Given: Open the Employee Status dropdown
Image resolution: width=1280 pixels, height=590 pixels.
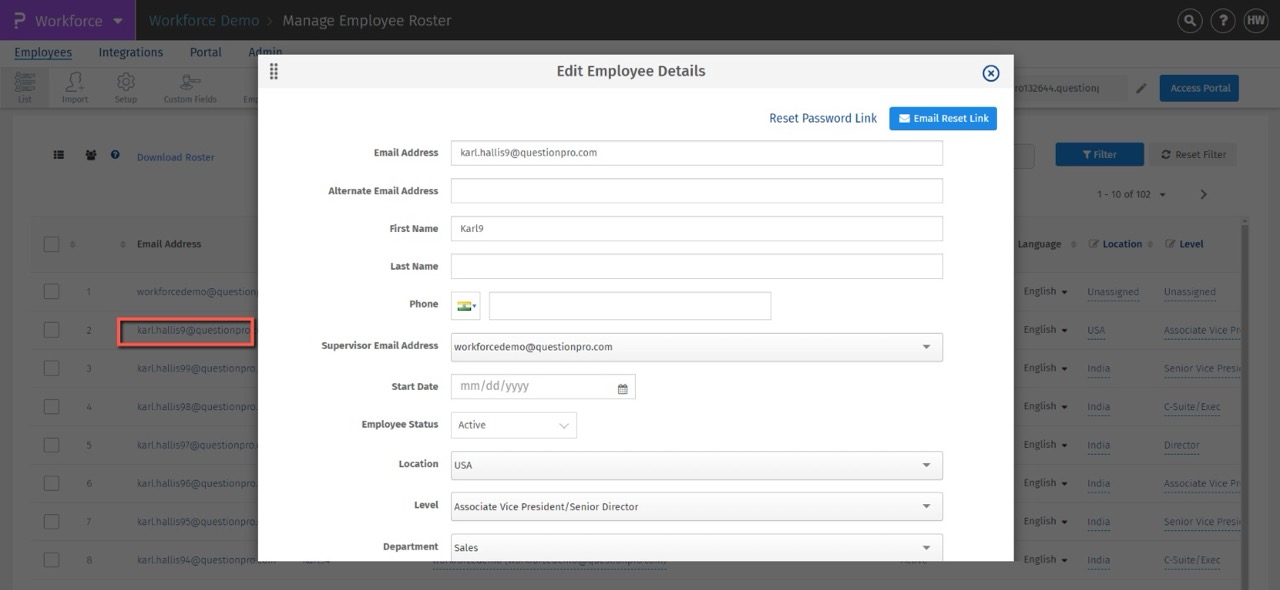Looking at the screenshot, I should [x=514, y=425].
